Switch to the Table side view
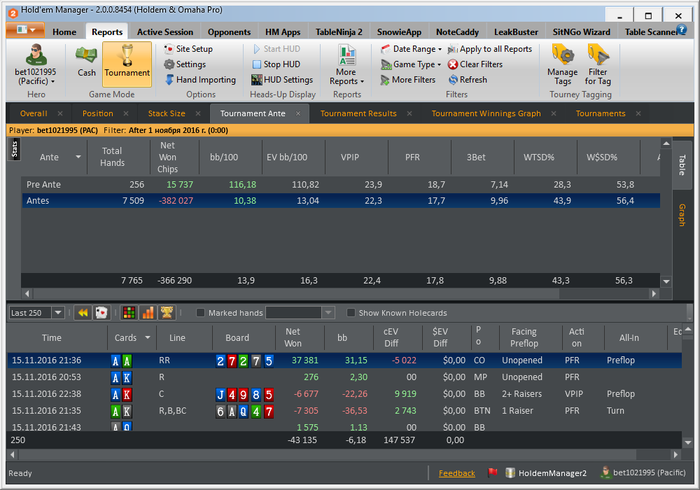The height and width of the screenshot is (490, 700). click(682, 165)
